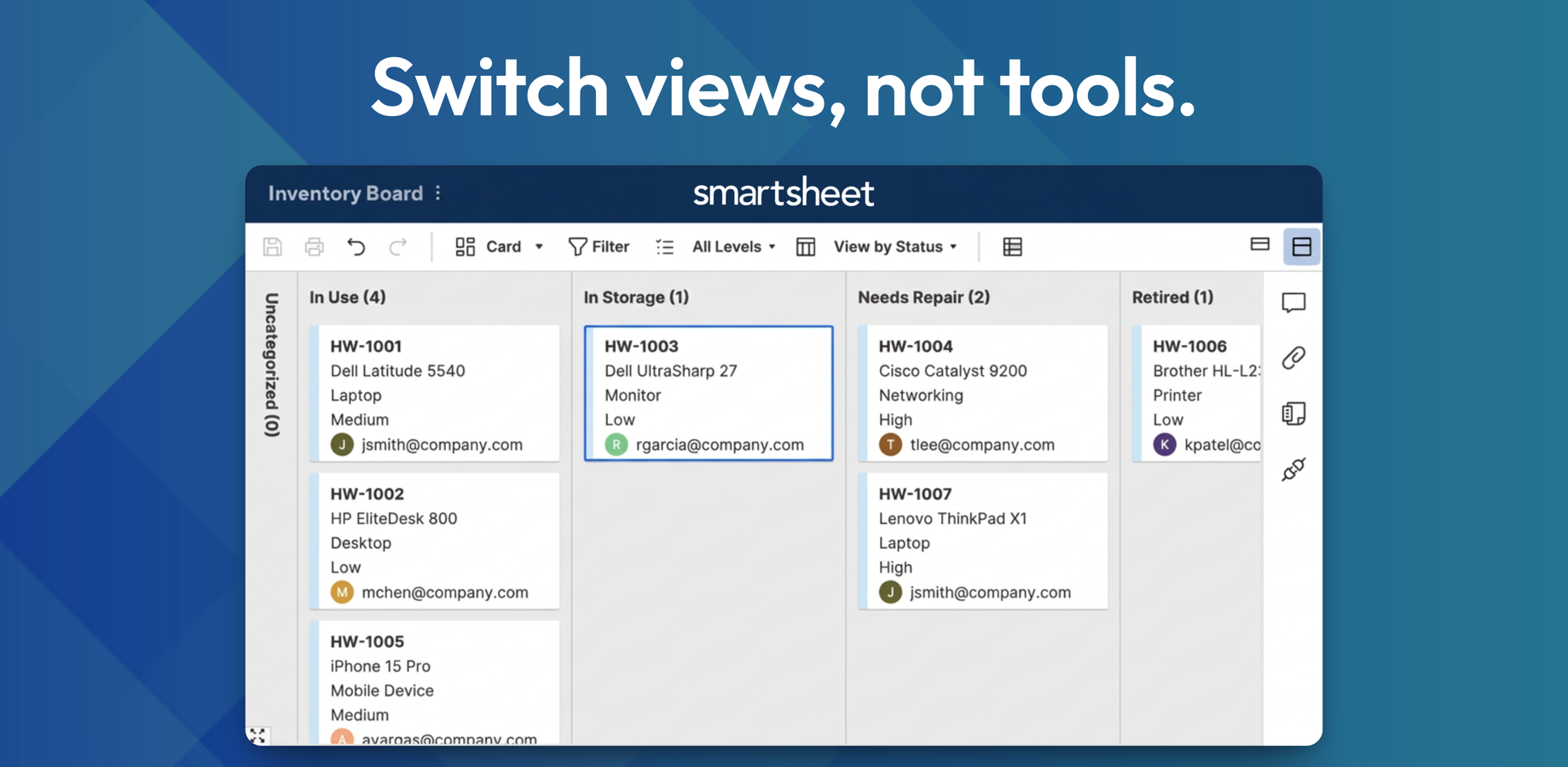Click the Inventory Board title
The image size is (1568, 767).
(345, 193)
